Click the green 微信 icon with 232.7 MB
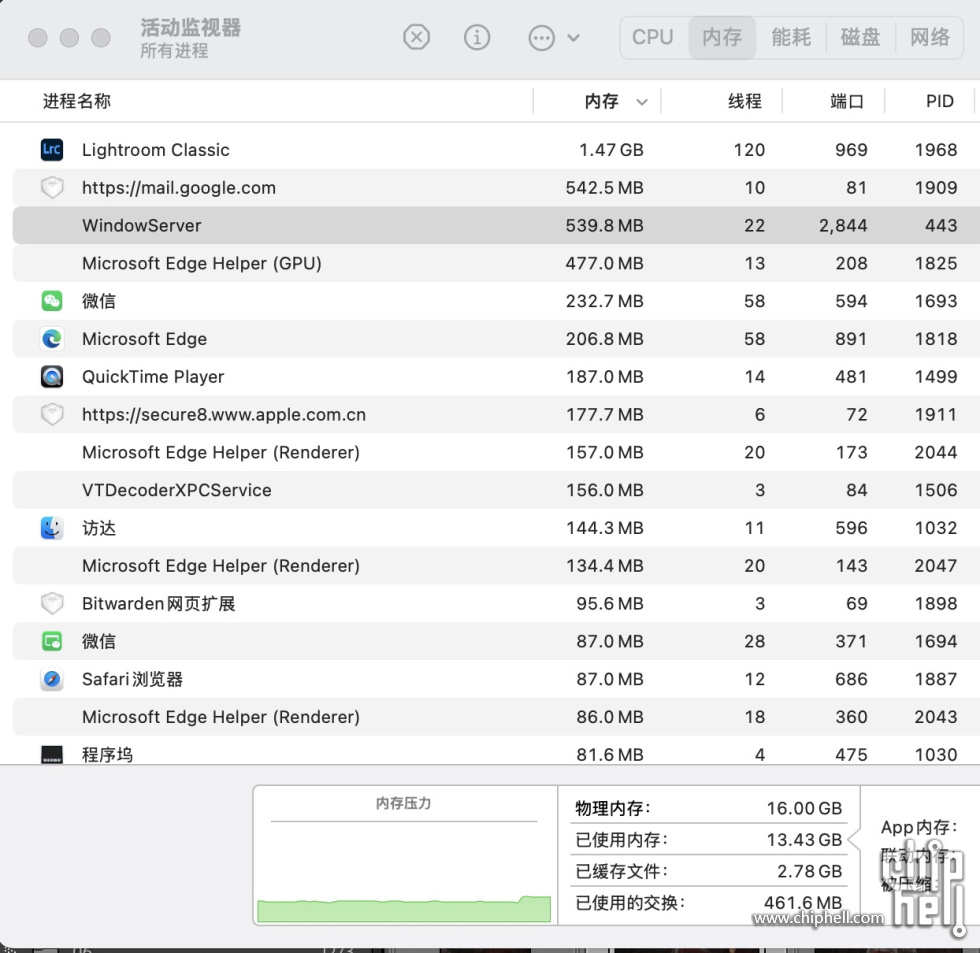Viewport: 980px width, 953px height. (x=52, y=301)
